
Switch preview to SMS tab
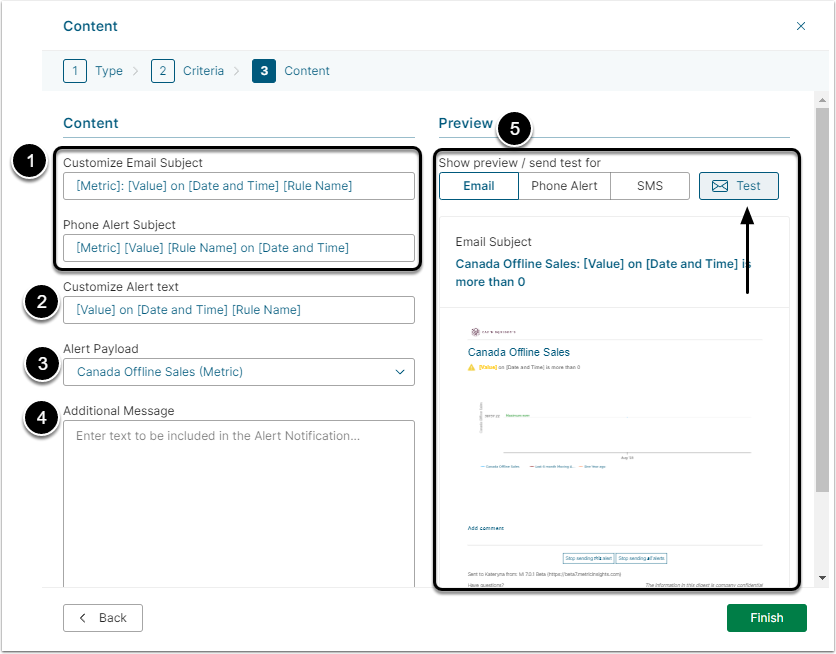(x=650, y=186)
